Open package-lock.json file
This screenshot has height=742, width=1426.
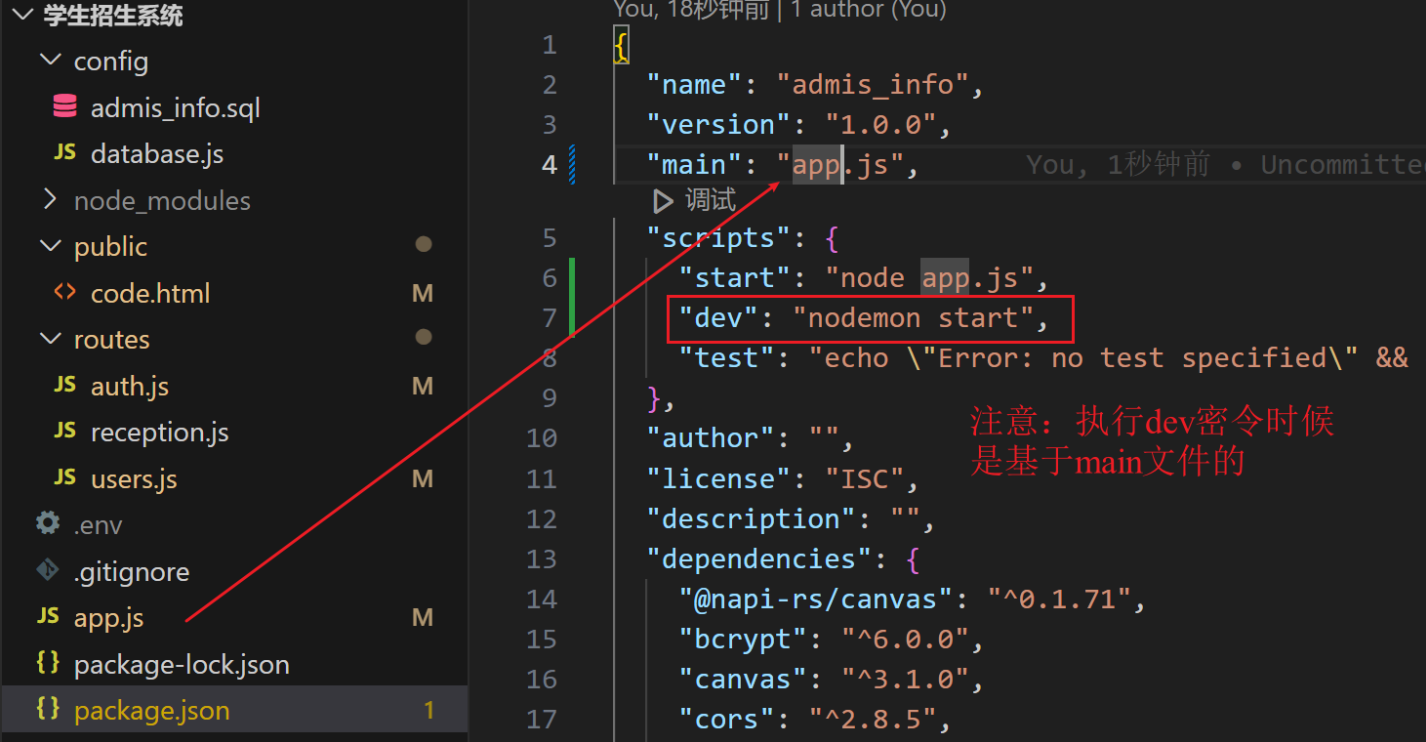click(x=182, y=665)
